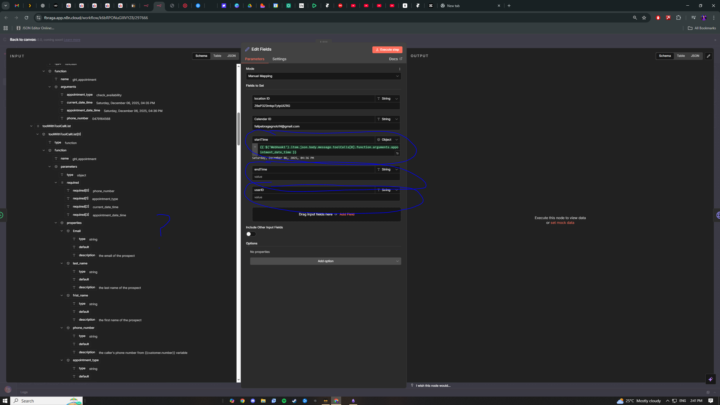Click Back to canvas
The image size is (720, 405).
point(22,39)
